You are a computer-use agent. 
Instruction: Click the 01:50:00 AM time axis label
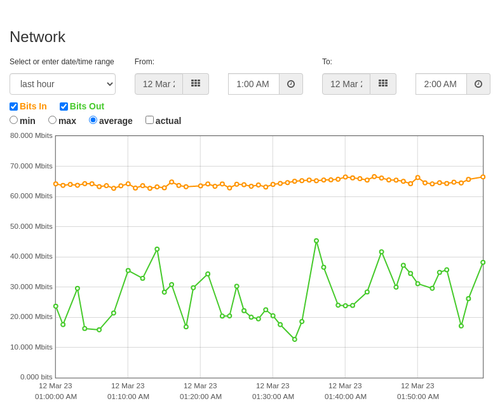(x=418, y=397)
